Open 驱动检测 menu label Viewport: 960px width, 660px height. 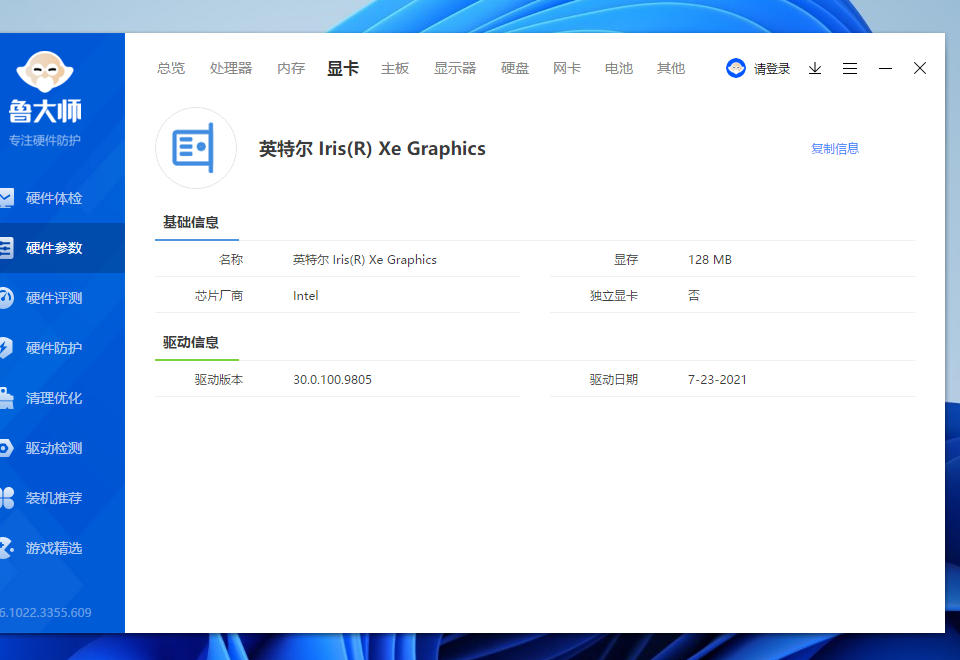[x=54, y=448]
